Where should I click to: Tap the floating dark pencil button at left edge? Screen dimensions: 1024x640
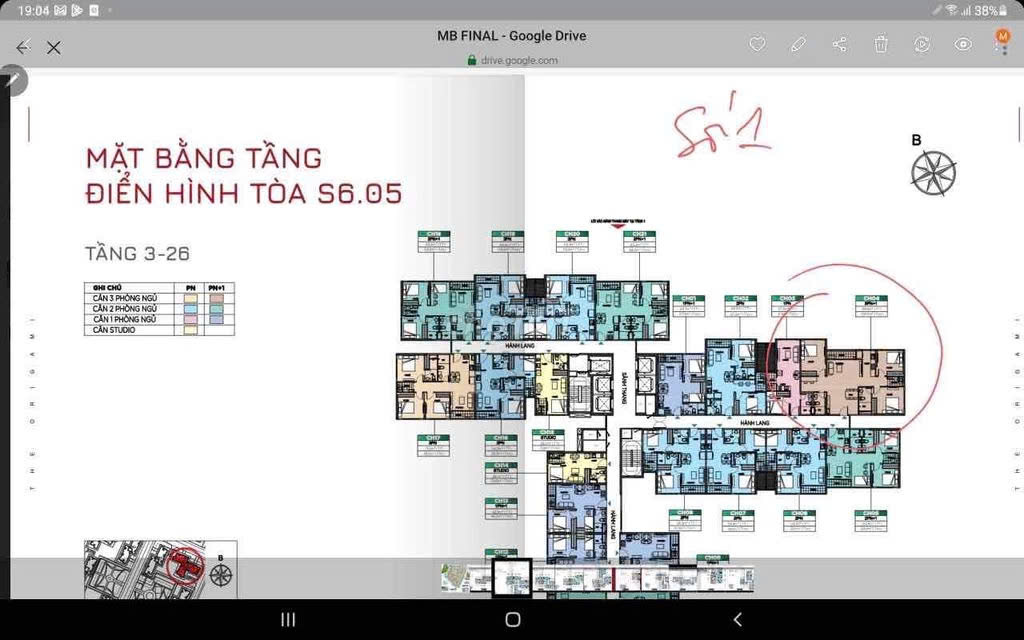point(13,80)
